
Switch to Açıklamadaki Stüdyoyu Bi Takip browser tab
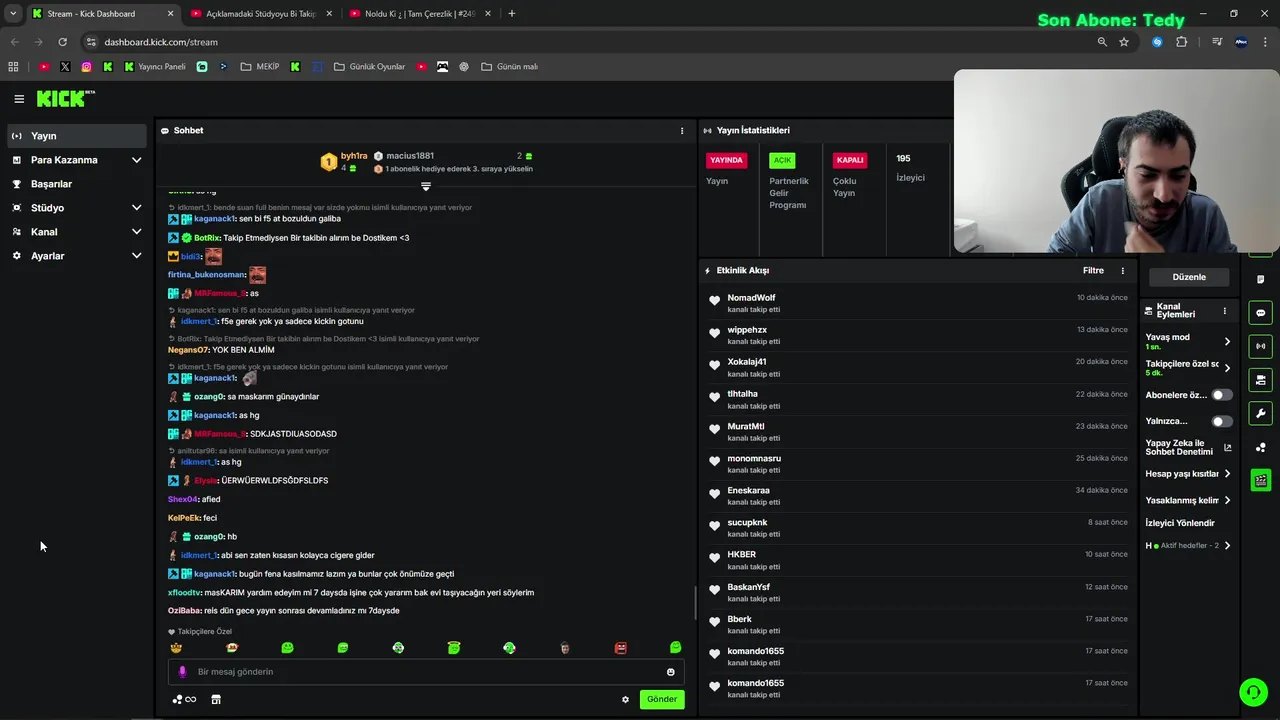click(x=260, y=14)
